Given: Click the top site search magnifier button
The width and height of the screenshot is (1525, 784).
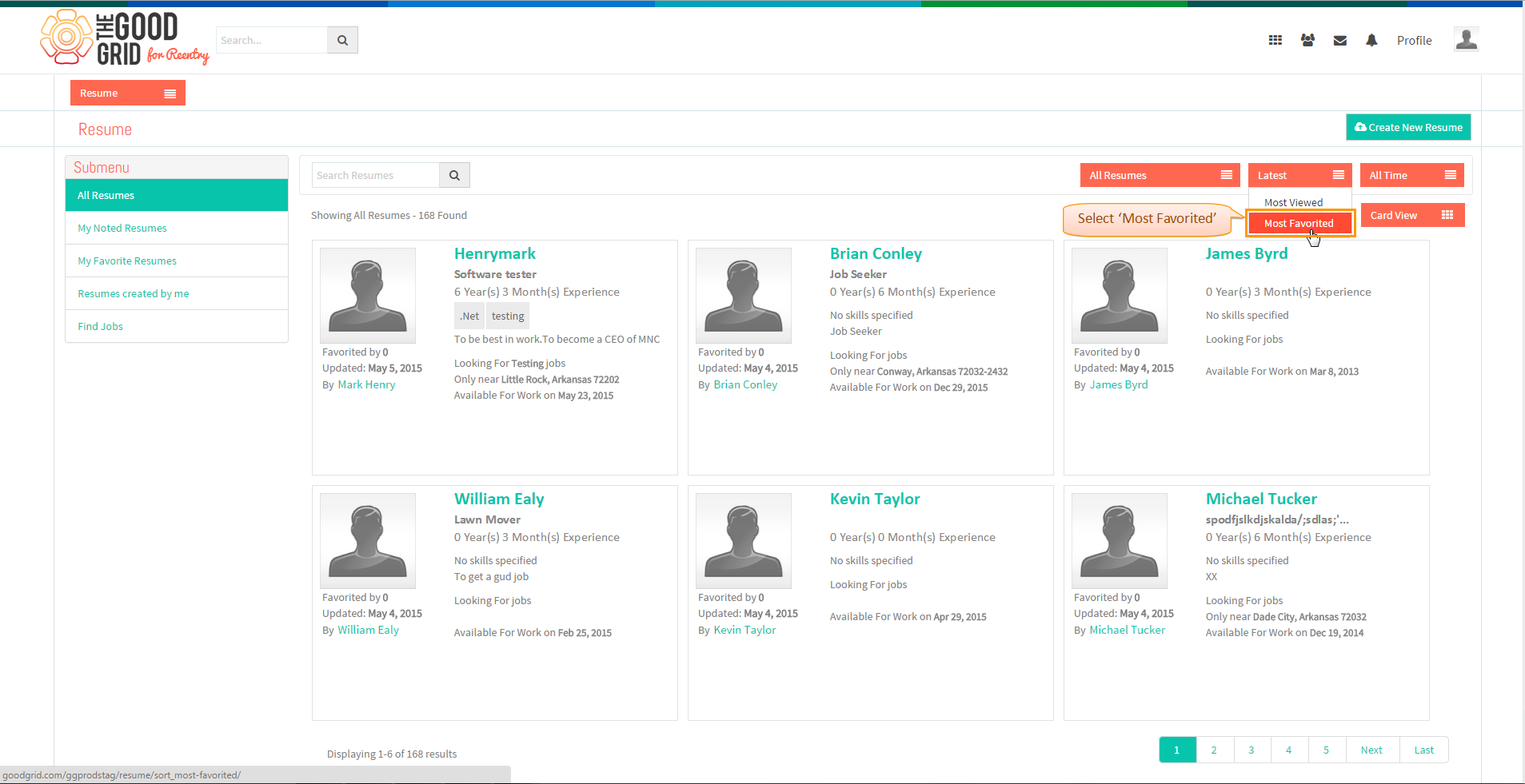Looking at the screenshot, I should click(x=342, y=40).
